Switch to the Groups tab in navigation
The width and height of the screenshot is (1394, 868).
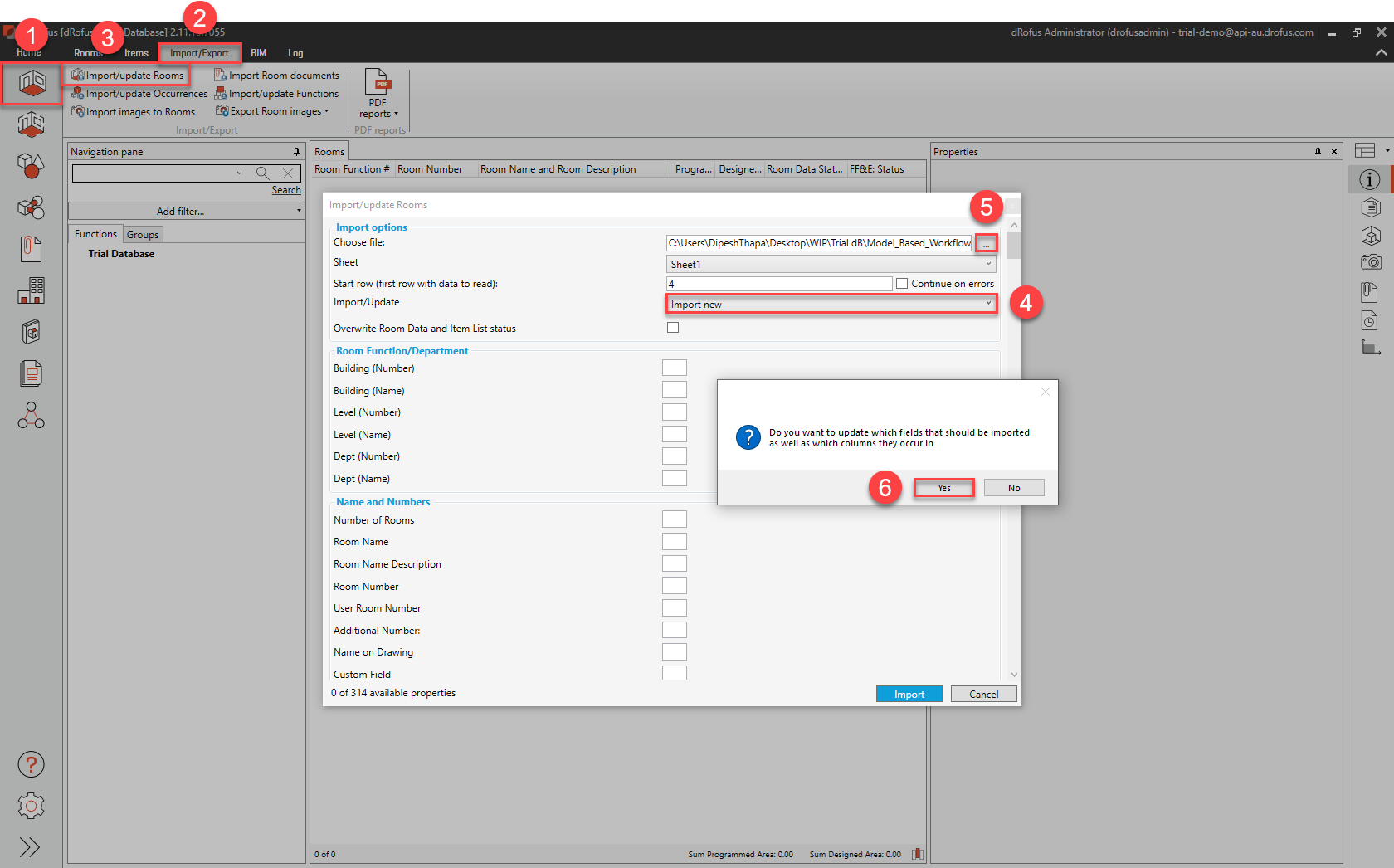tap(142, 233)
